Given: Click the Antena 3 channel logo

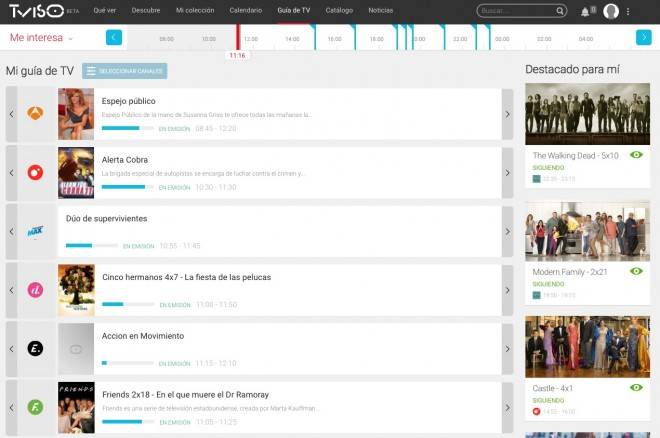Looking at the screenshot, I should click(x=35, y=113).
